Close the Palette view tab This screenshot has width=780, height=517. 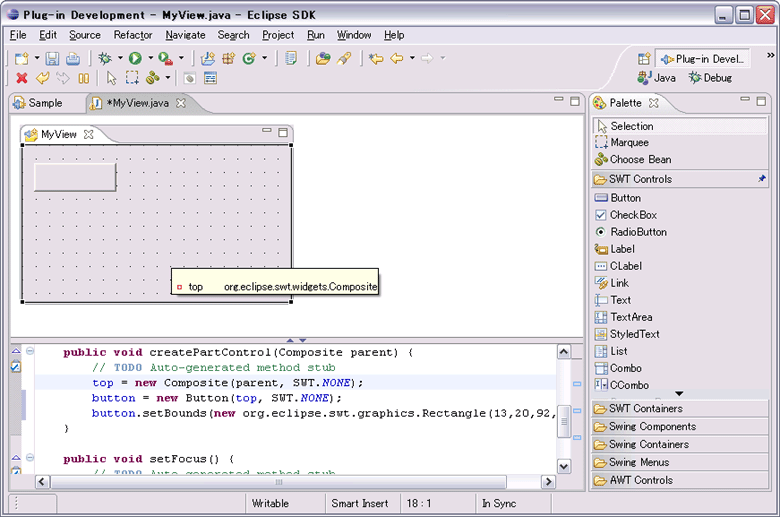click(654, 103)
